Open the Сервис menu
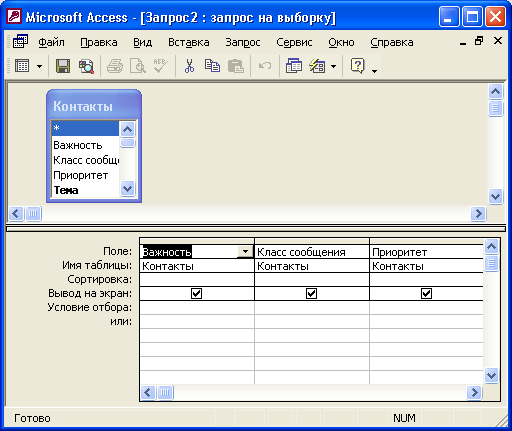The height and width of the screenshot is (431, 512). point(294,42)
